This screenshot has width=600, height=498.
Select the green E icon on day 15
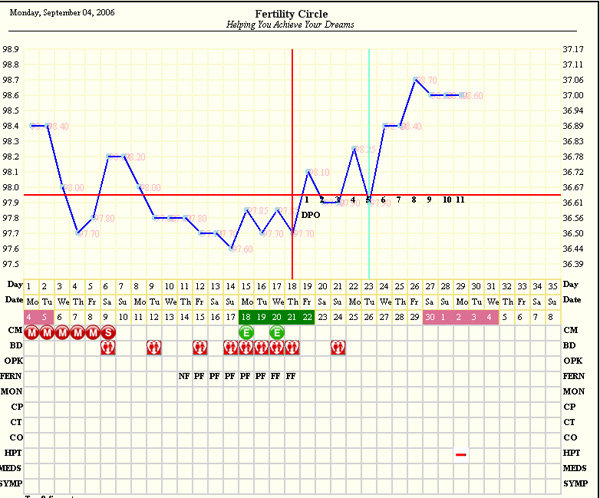[x=245, y=331]
